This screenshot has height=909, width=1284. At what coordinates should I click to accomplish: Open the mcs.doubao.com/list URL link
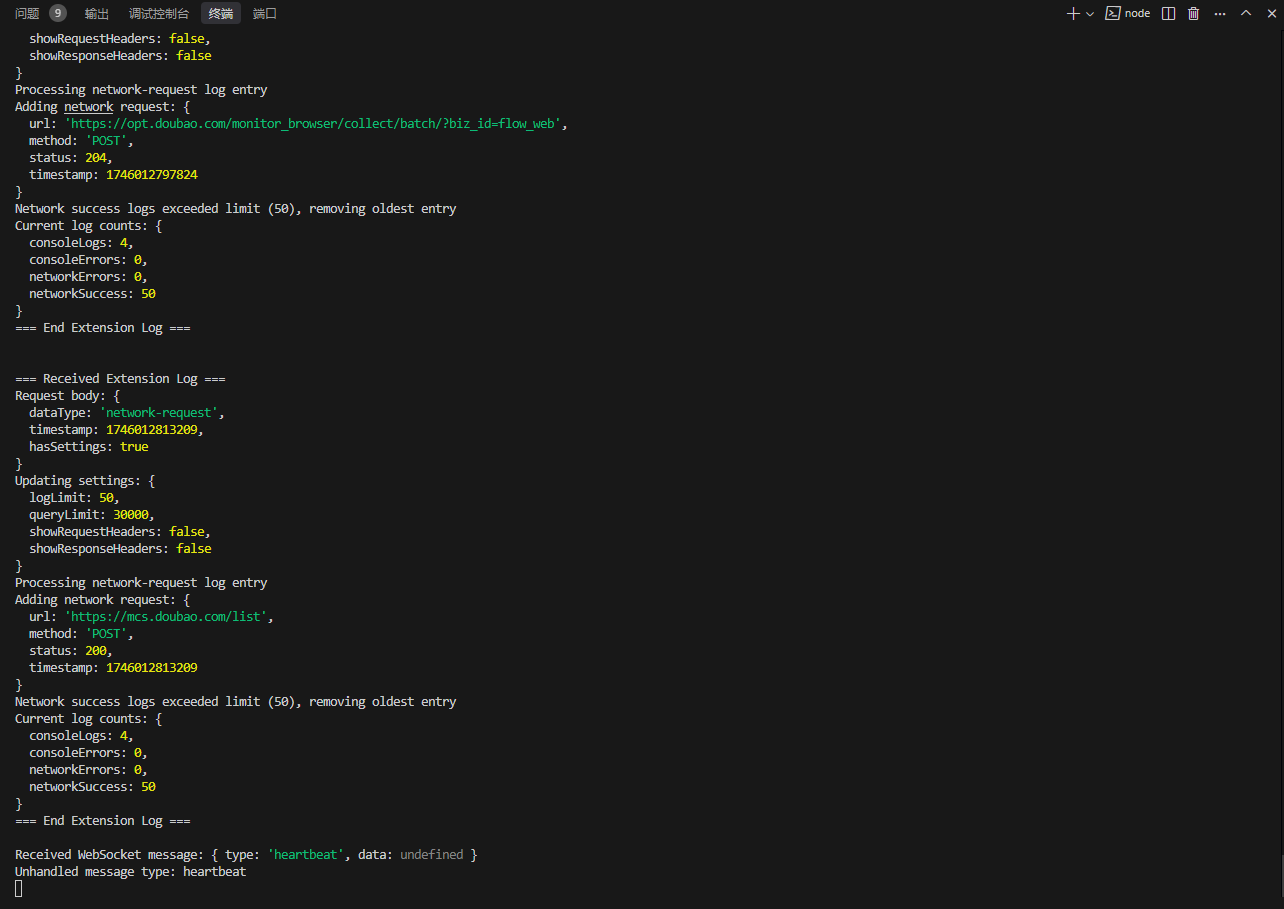(167, 617)
